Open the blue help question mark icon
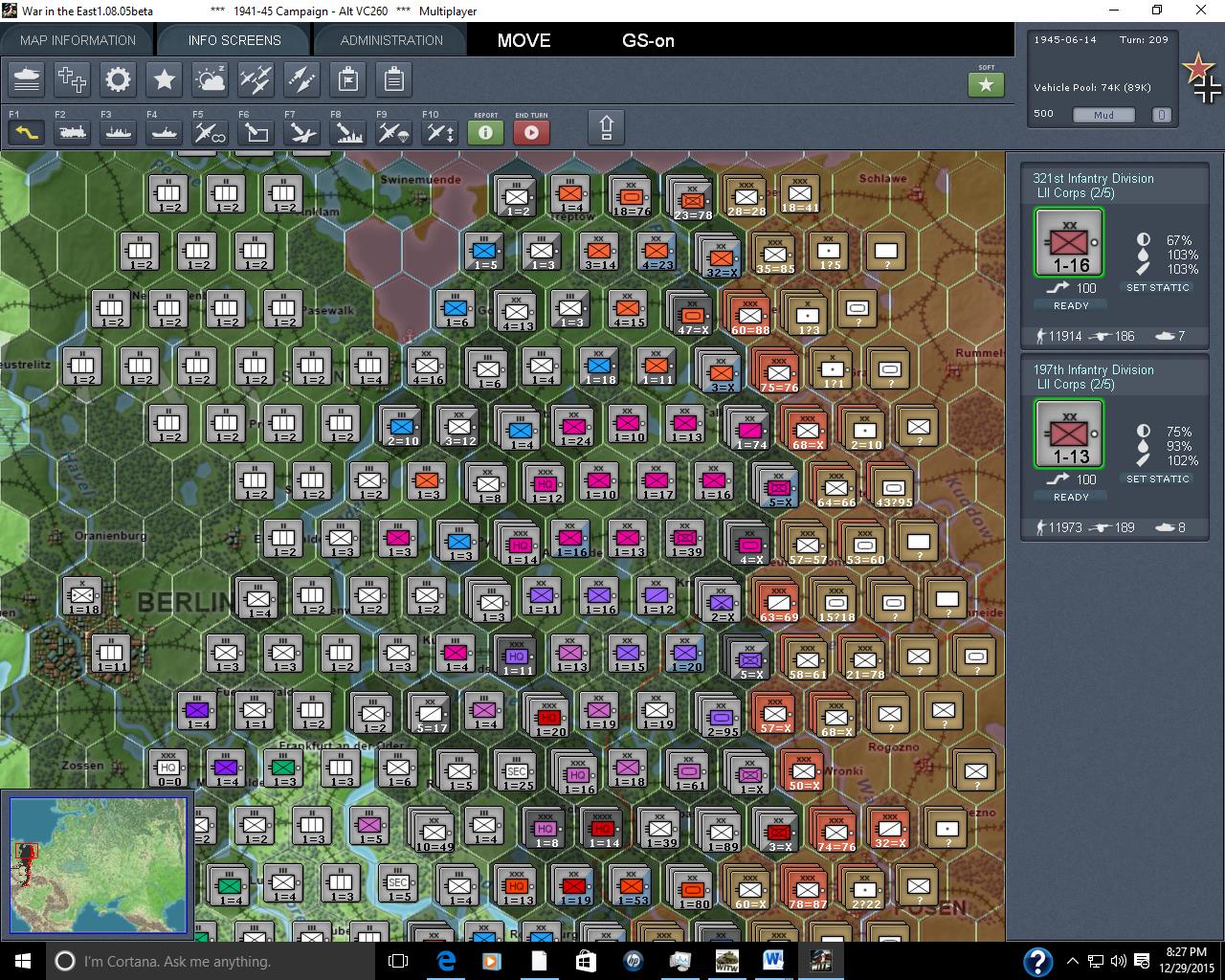 (1037, 961)
